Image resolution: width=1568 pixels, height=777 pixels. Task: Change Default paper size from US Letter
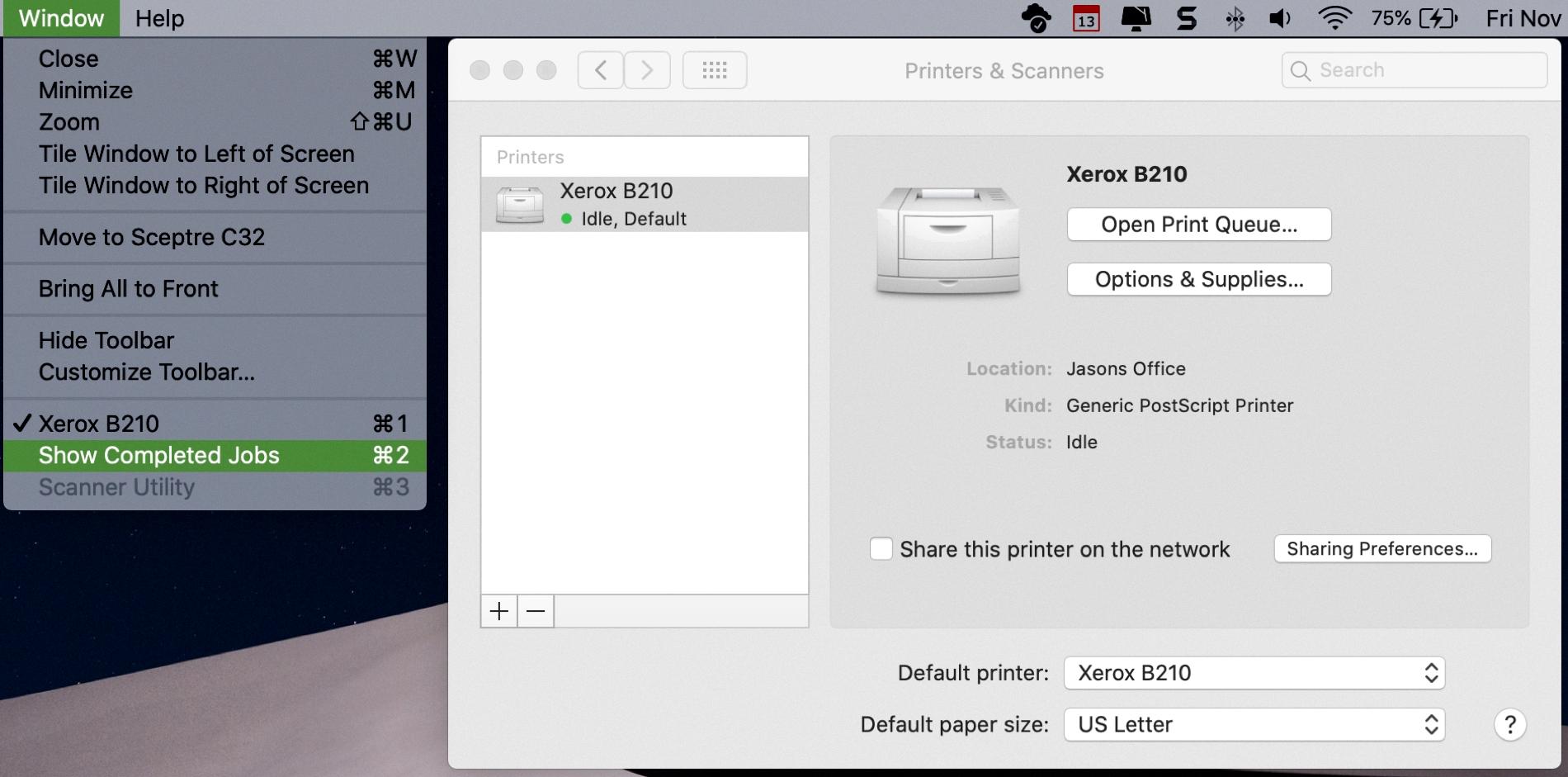(x=1254, y=724)
